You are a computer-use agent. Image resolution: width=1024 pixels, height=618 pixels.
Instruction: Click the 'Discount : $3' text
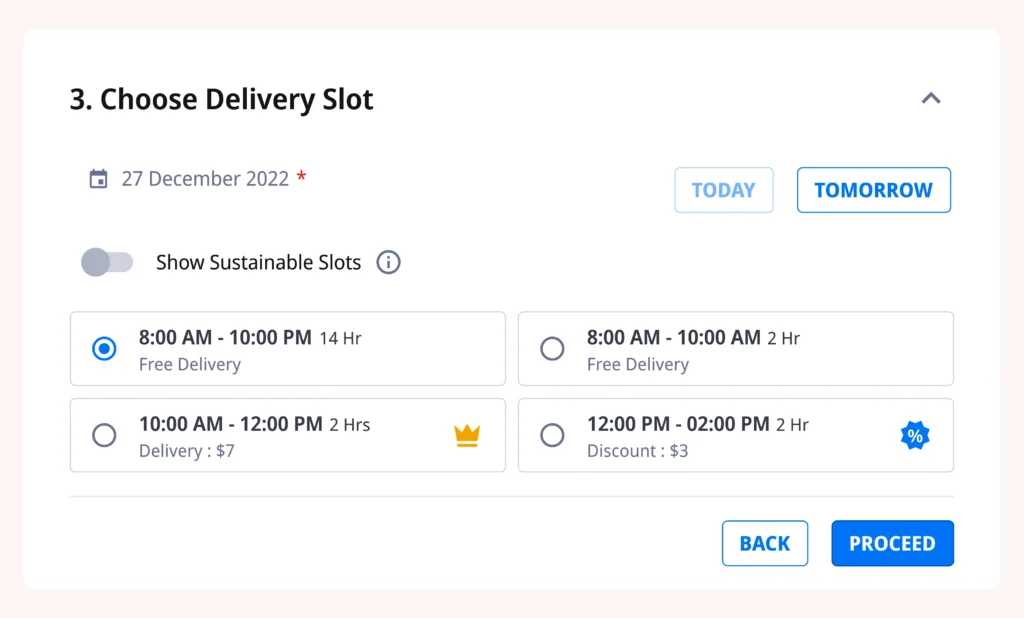click(637, 451)
